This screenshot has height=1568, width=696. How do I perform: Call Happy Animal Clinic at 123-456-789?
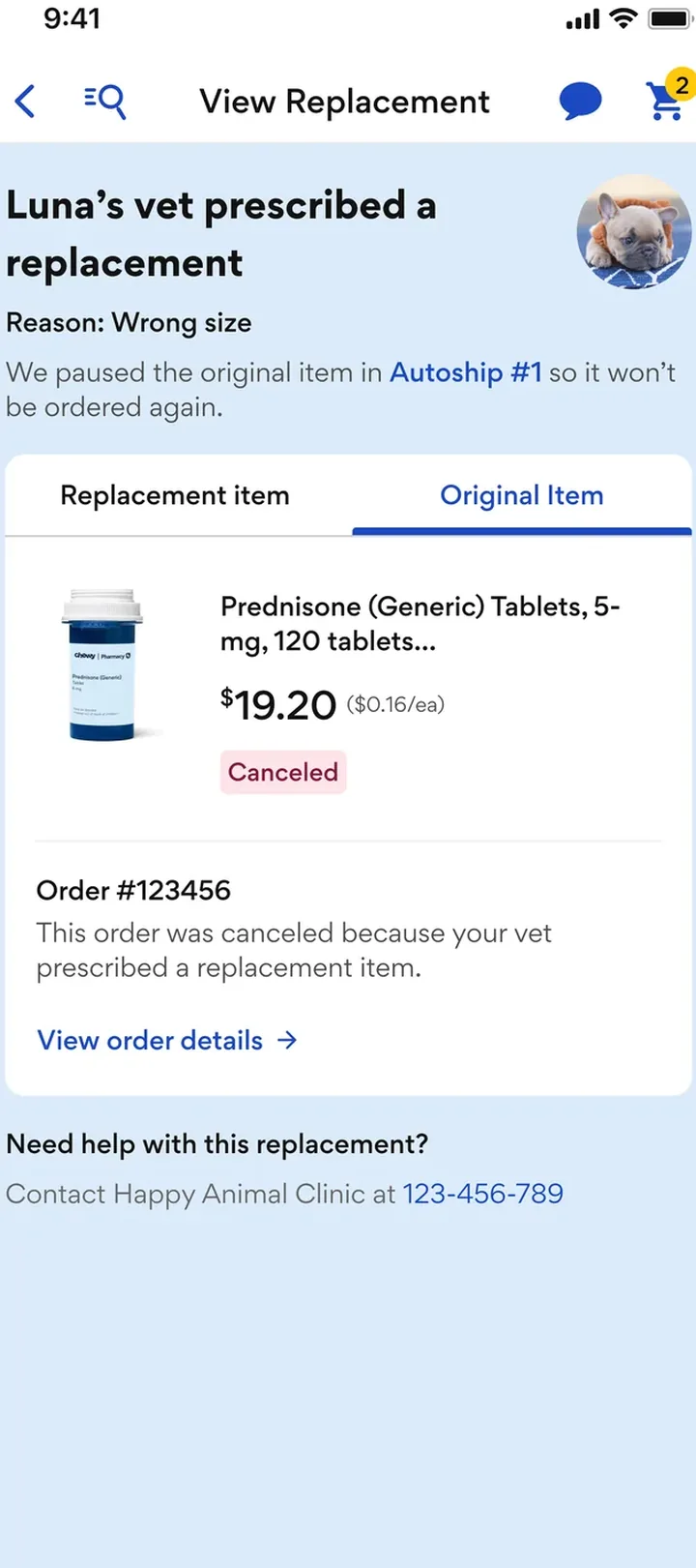[x=483, y=1194]
